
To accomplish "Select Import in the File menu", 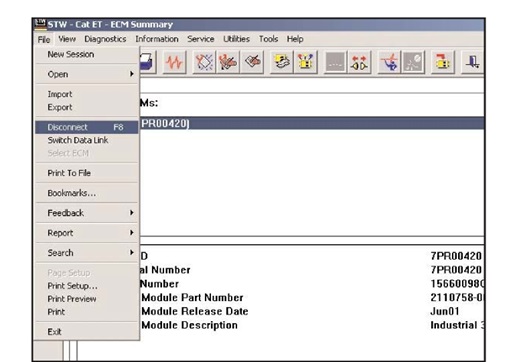I will [x=87, y=94].
